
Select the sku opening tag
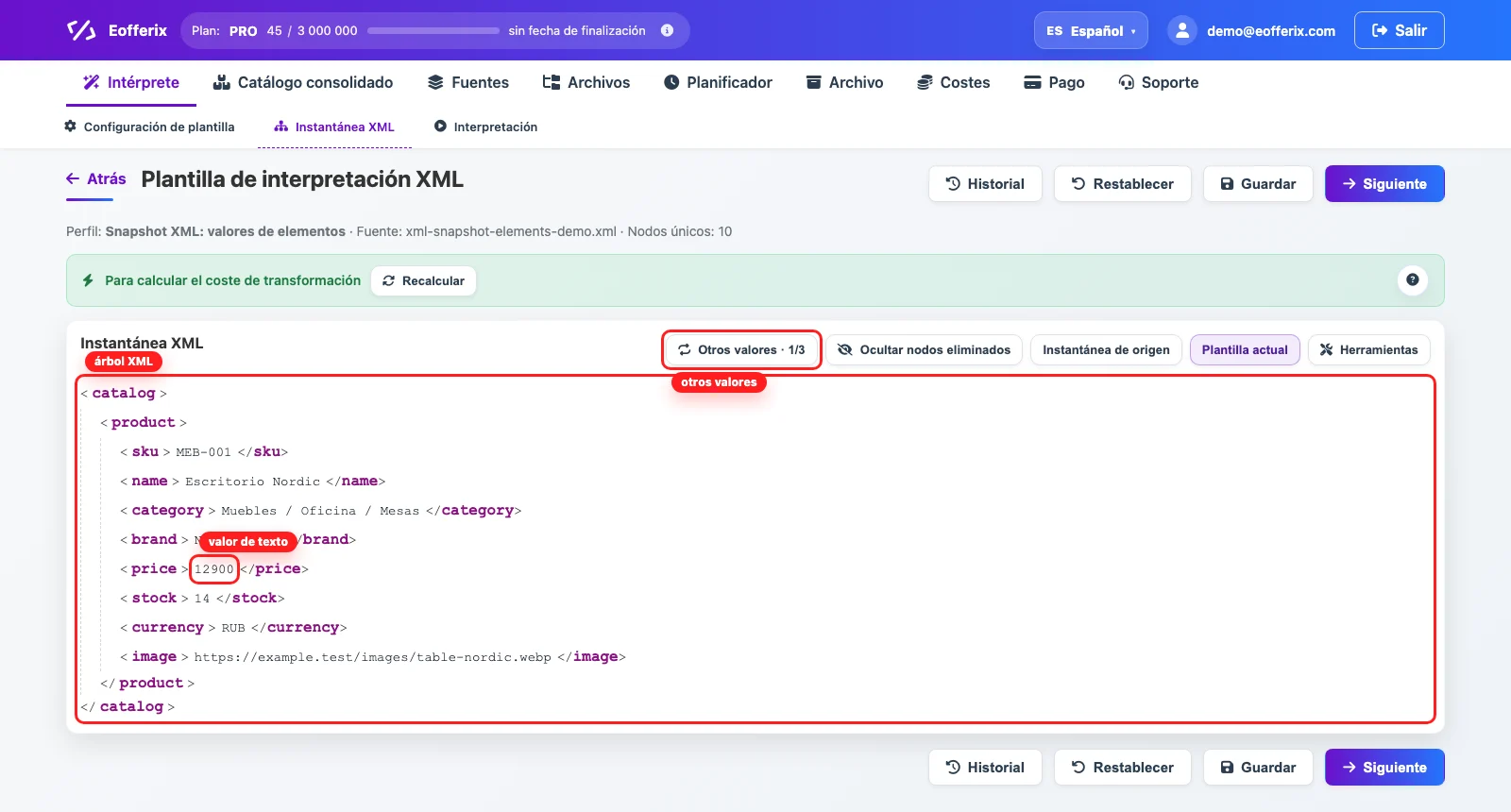click(x=145, y=451)
